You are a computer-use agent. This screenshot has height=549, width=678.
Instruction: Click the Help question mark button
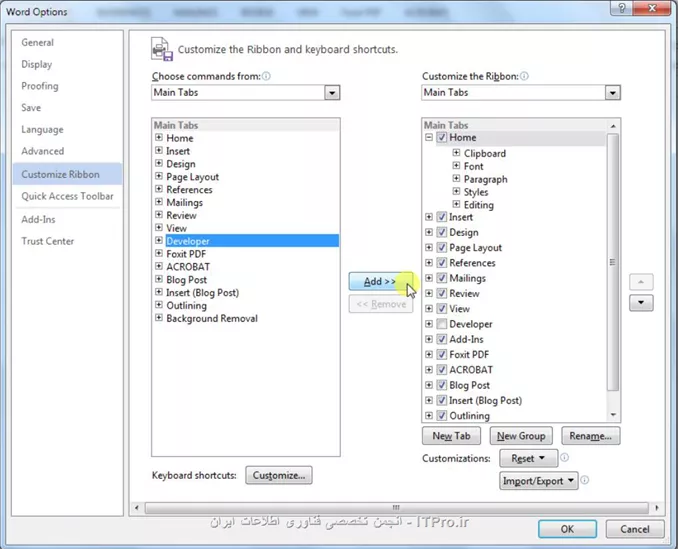[622, 8]
